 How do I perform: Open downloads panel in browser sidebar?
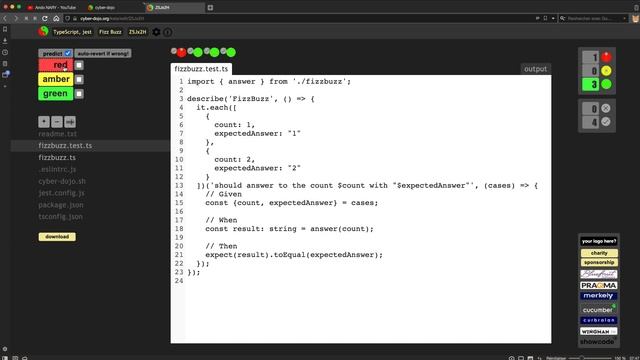[5, 41]
